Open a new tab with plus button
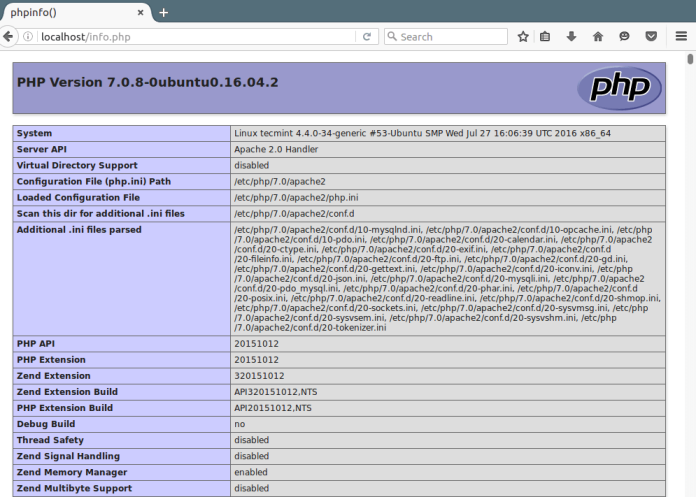Viewport: 696px width, 497px height. [x=163, y=12]
